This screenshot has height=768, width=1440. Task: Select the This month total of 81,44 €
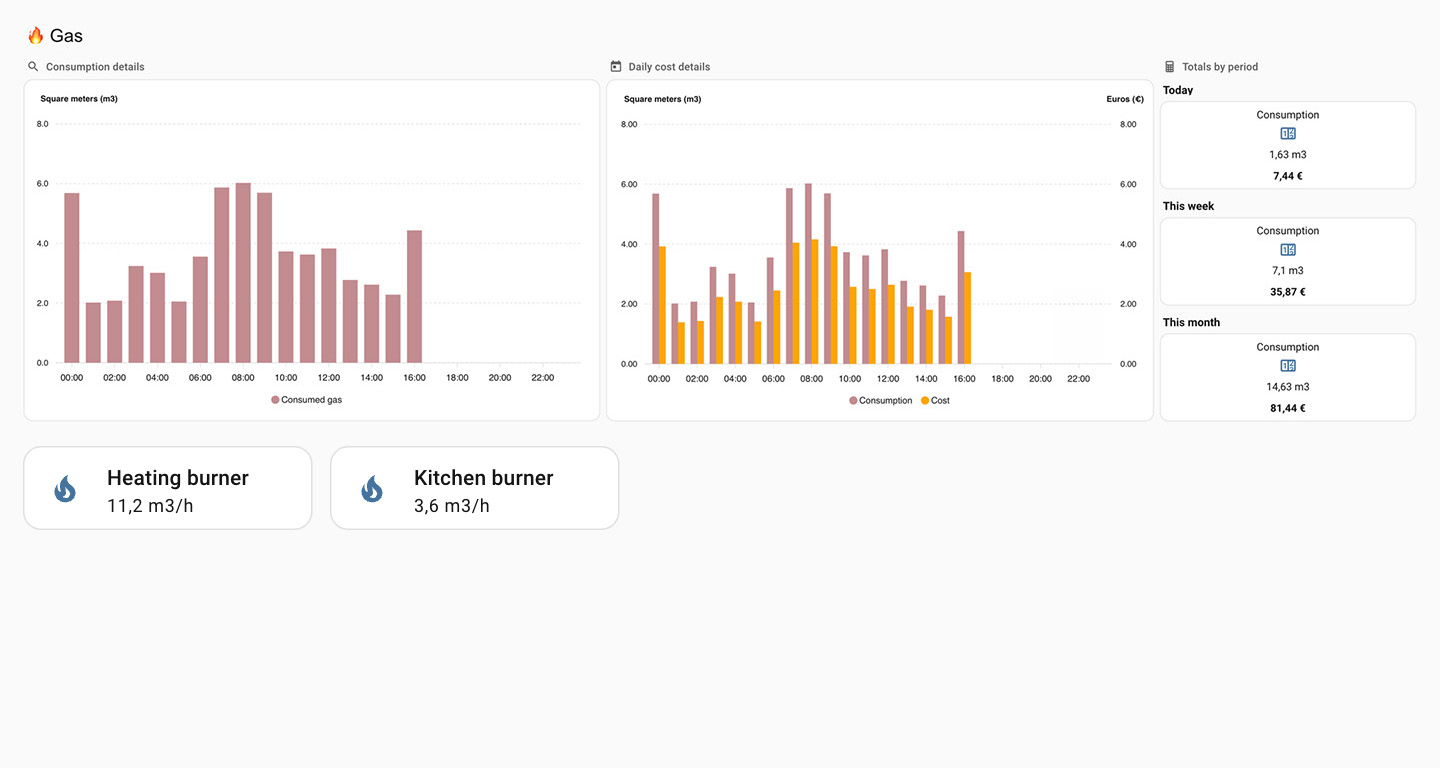[x=1288, y=408]
